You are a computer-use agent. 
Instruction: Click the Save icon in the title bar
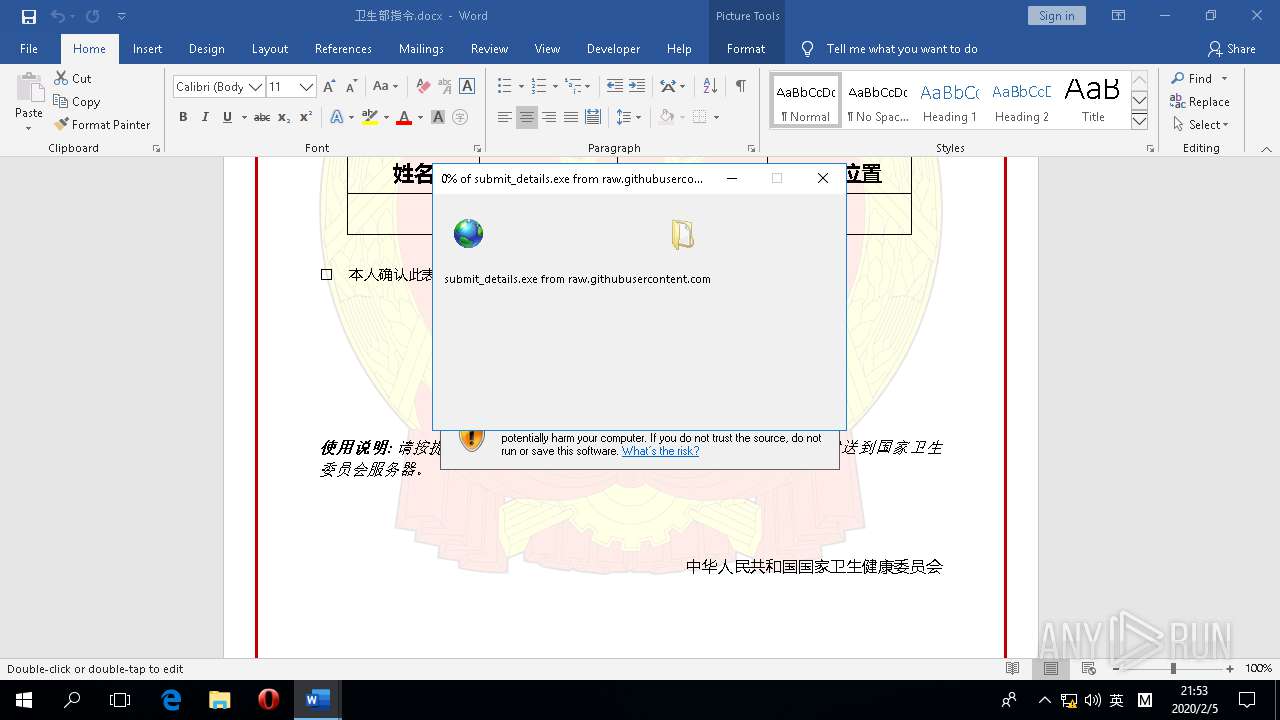(29, 16)
